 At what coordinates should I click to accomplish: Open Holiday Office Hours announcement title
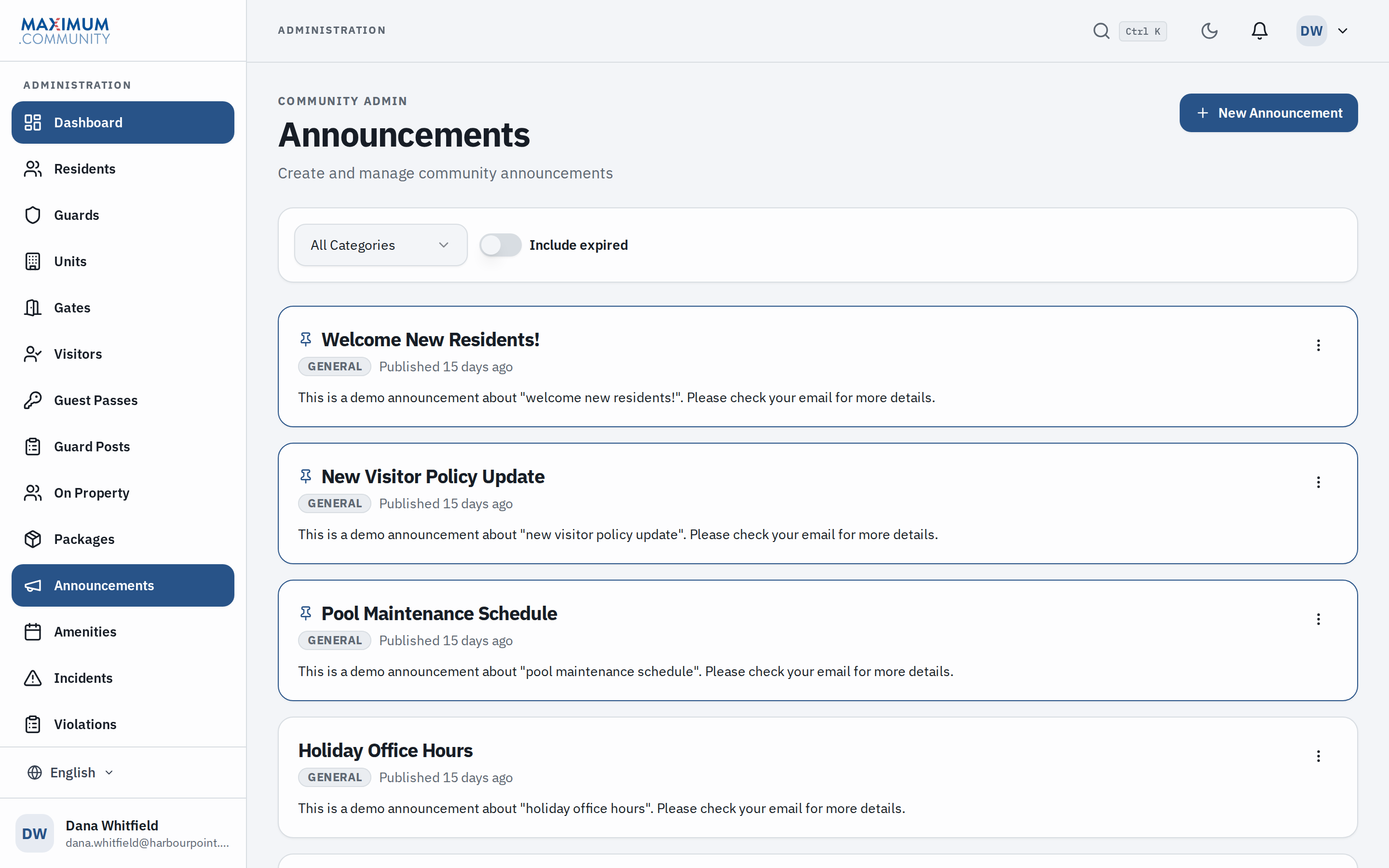[x=385, y=750]
